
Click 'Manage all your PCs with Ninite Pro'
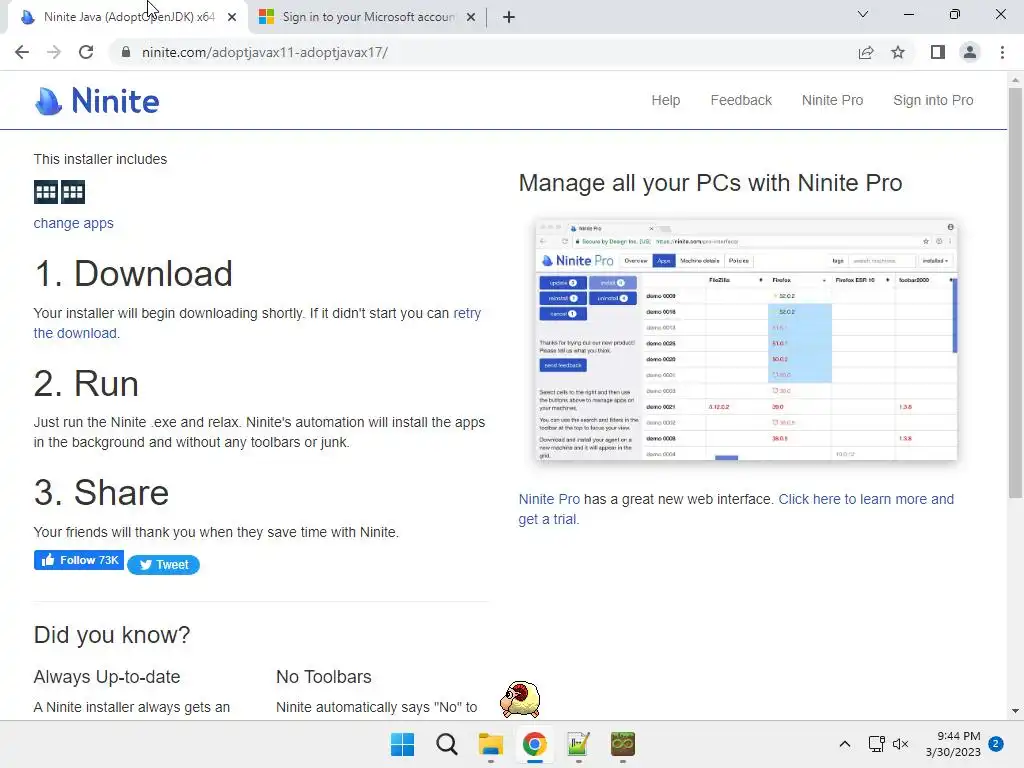(711, 183)
